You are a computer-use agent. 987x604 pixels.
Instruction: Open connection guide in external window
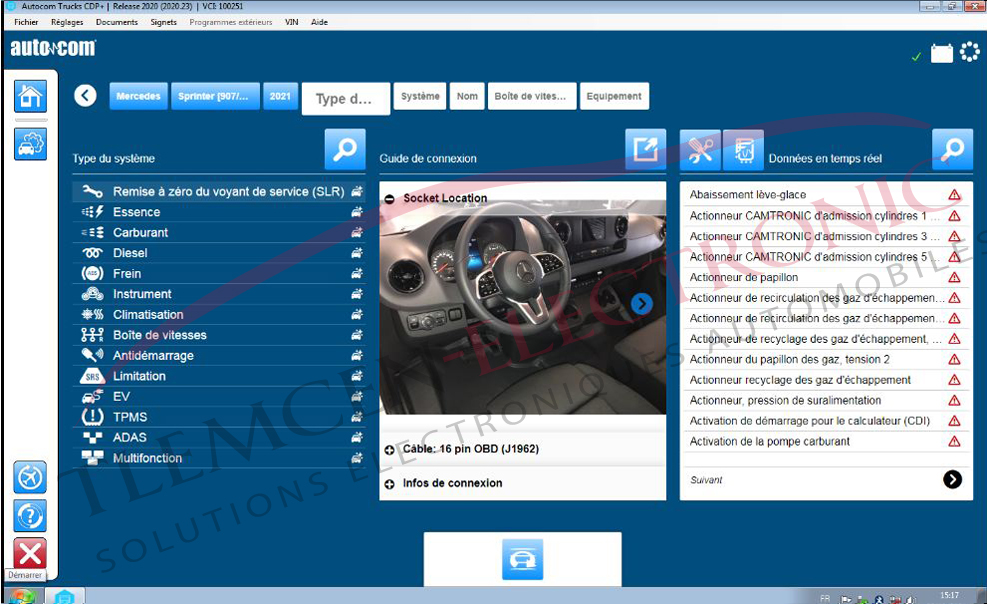pyautogui.click(x=645, y=150)
